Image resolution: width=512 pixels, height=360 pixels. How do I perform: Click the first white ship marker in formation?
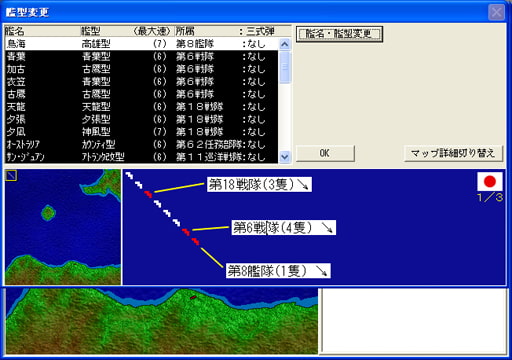130,175
